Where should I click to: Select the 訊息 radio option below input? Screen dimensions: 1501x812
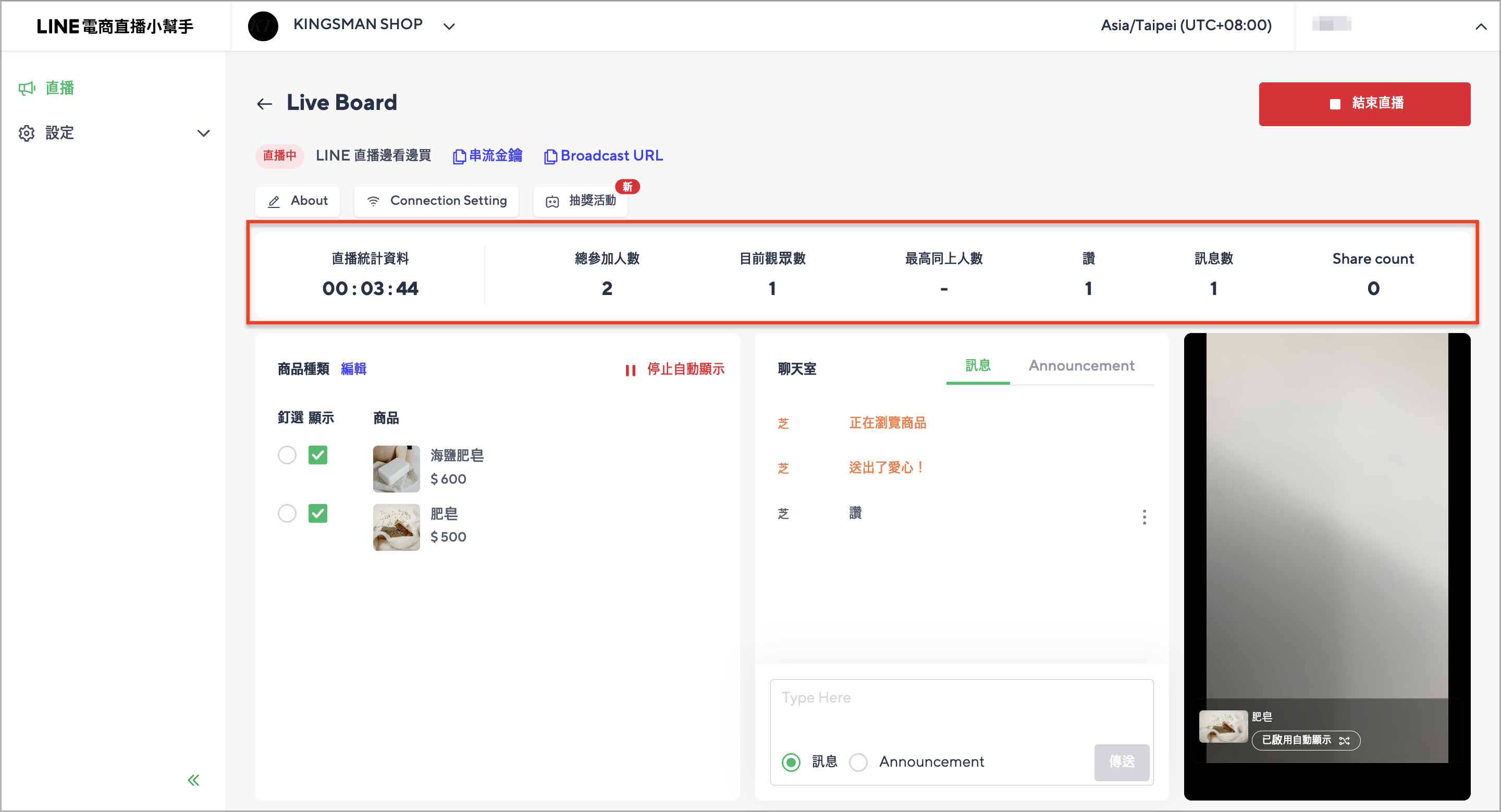pos(791,762)
